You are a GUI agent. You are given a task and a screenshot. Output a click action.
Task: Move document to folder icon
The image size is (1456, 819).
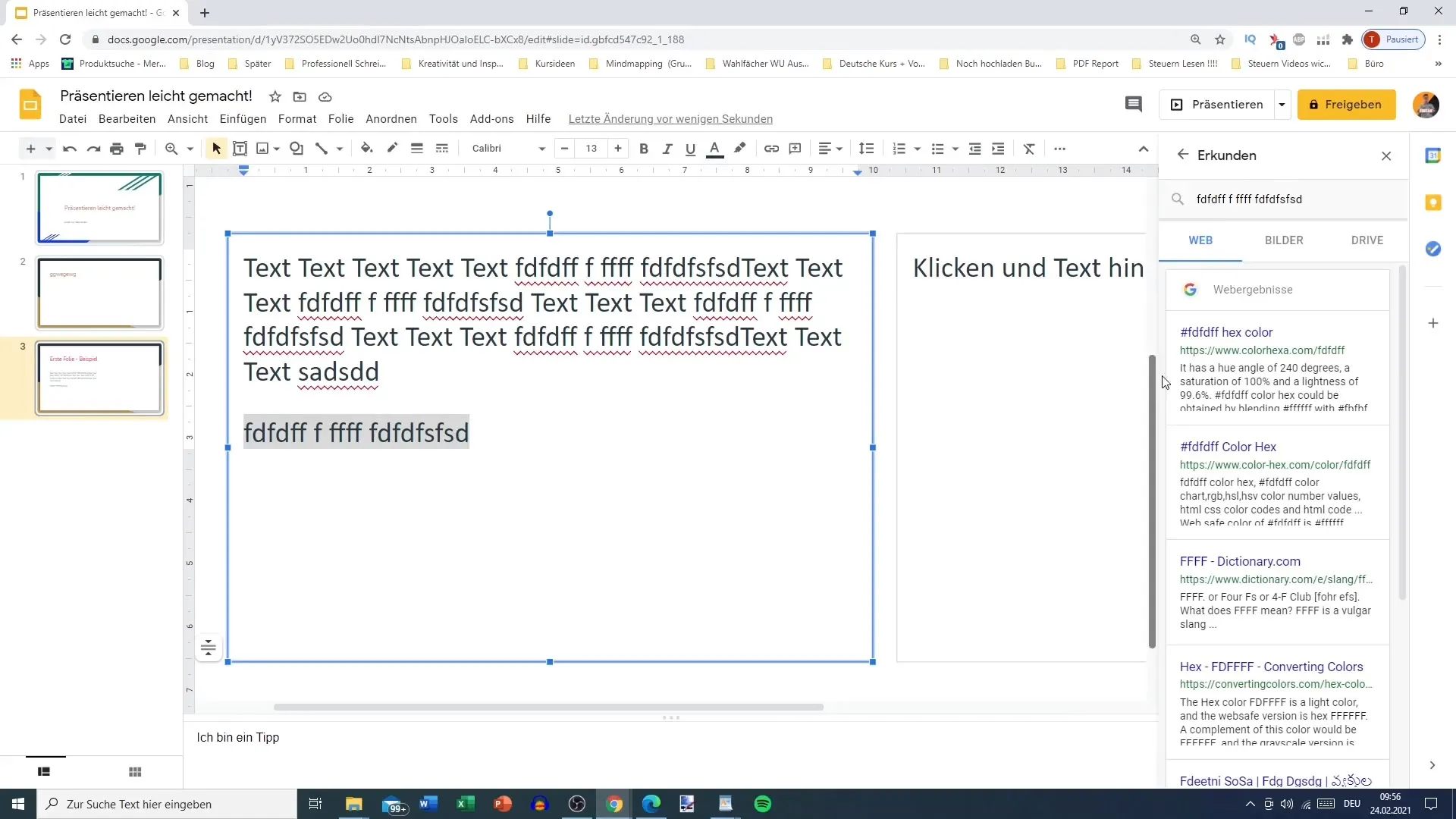(300, 96)
